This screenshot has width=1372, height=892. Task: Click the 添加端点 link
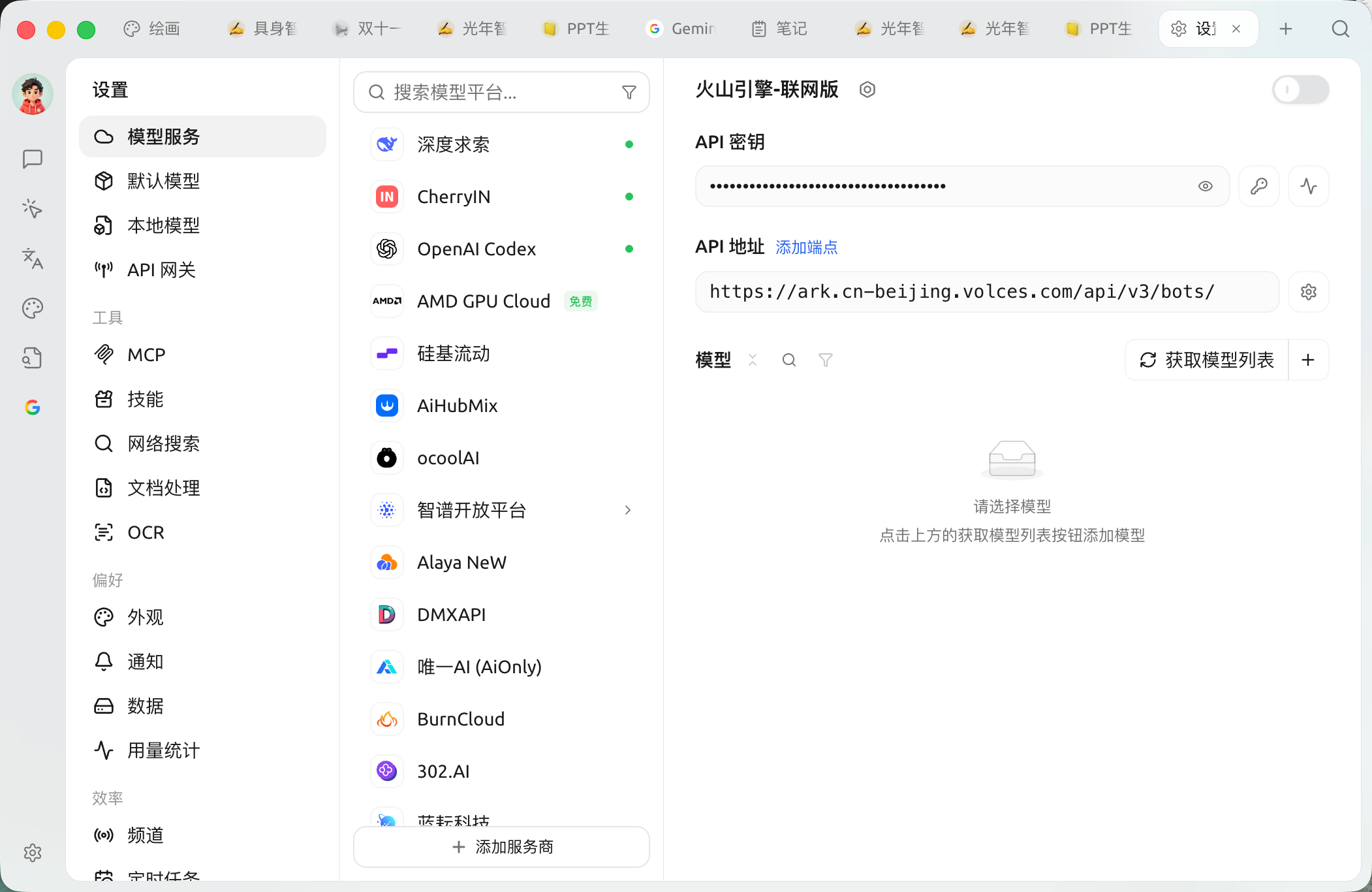[x=806, y=247]
